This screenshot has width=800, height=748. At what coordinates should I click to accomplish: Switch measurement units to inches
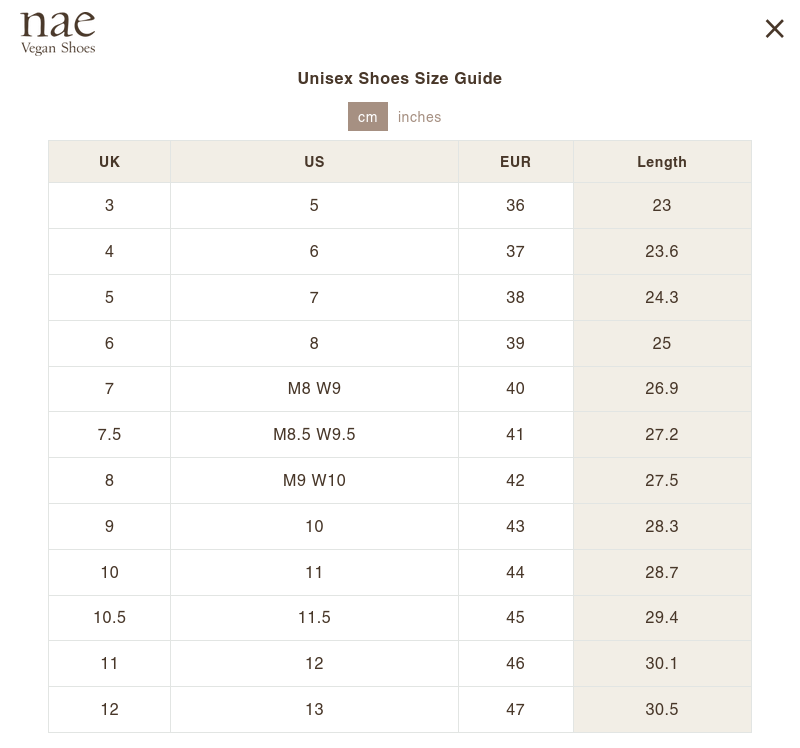coord(419,117)
